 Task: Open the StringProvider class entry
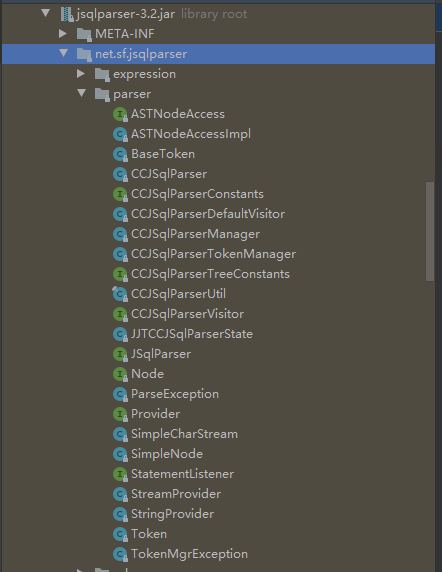pyautogui.click(x=172, y=514)
